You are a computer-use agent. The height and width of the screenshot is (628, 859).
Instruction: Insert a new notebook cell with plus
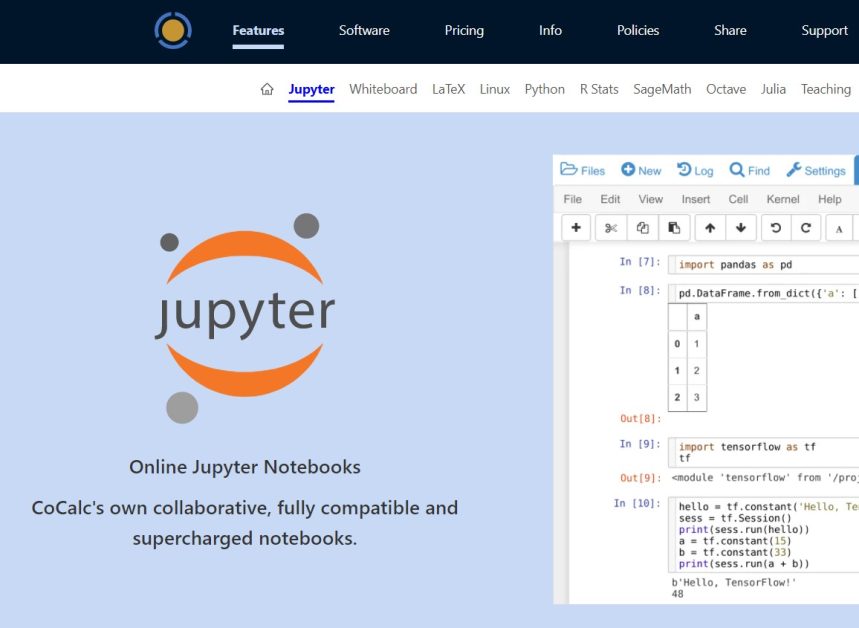point(575,227)
